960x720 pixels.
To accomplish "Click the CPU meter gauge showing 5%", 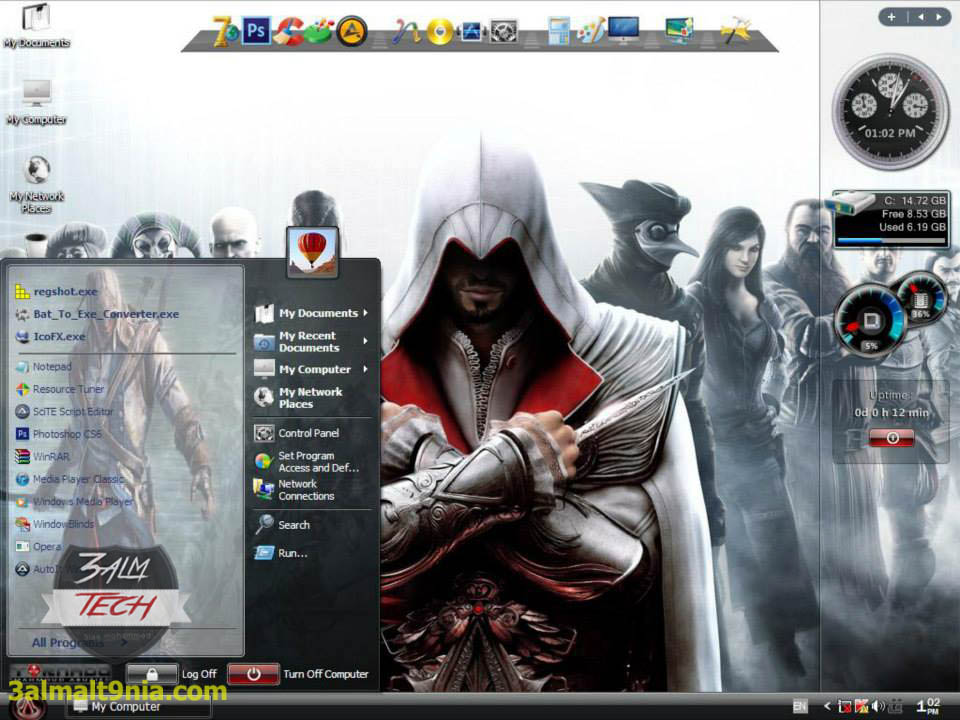I will coord(871,321).
